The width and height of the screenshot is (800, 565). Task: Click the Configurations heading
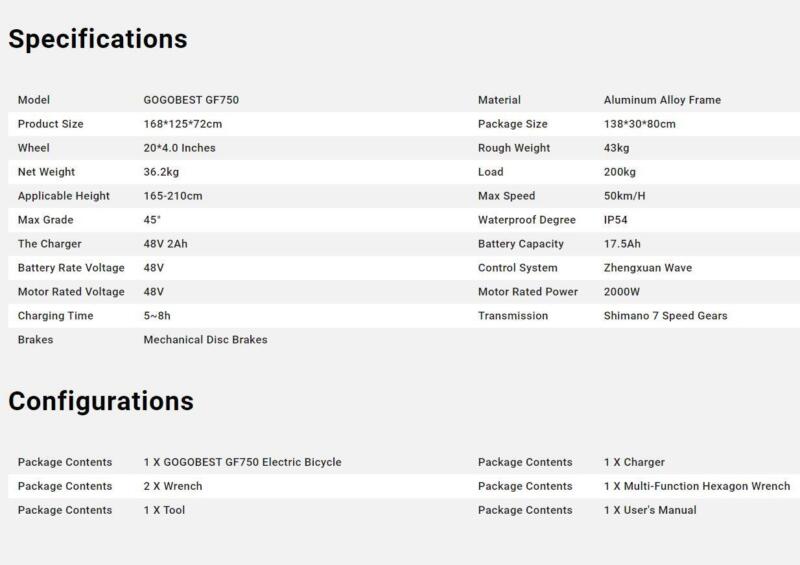(x=101, y=401)
